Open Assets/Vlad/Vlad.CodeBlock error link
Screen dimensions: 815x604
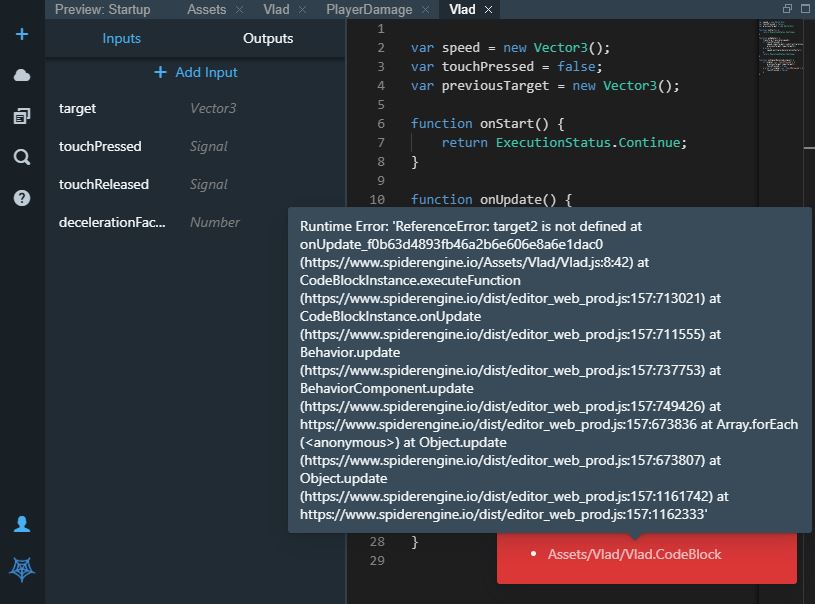pos(634,554)
